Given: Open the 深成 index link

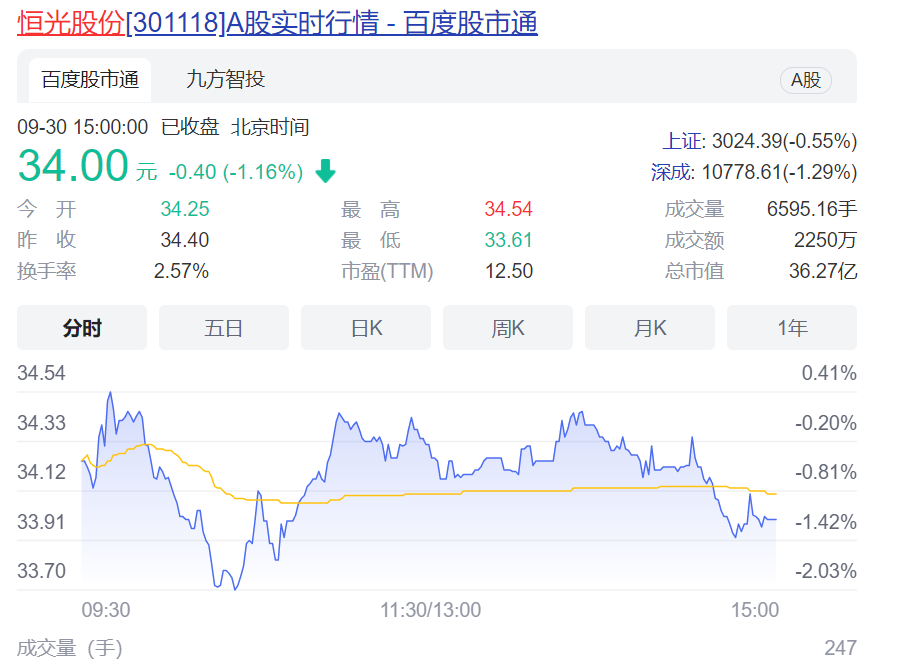Looking at the screenshot, I should [672, 172].
